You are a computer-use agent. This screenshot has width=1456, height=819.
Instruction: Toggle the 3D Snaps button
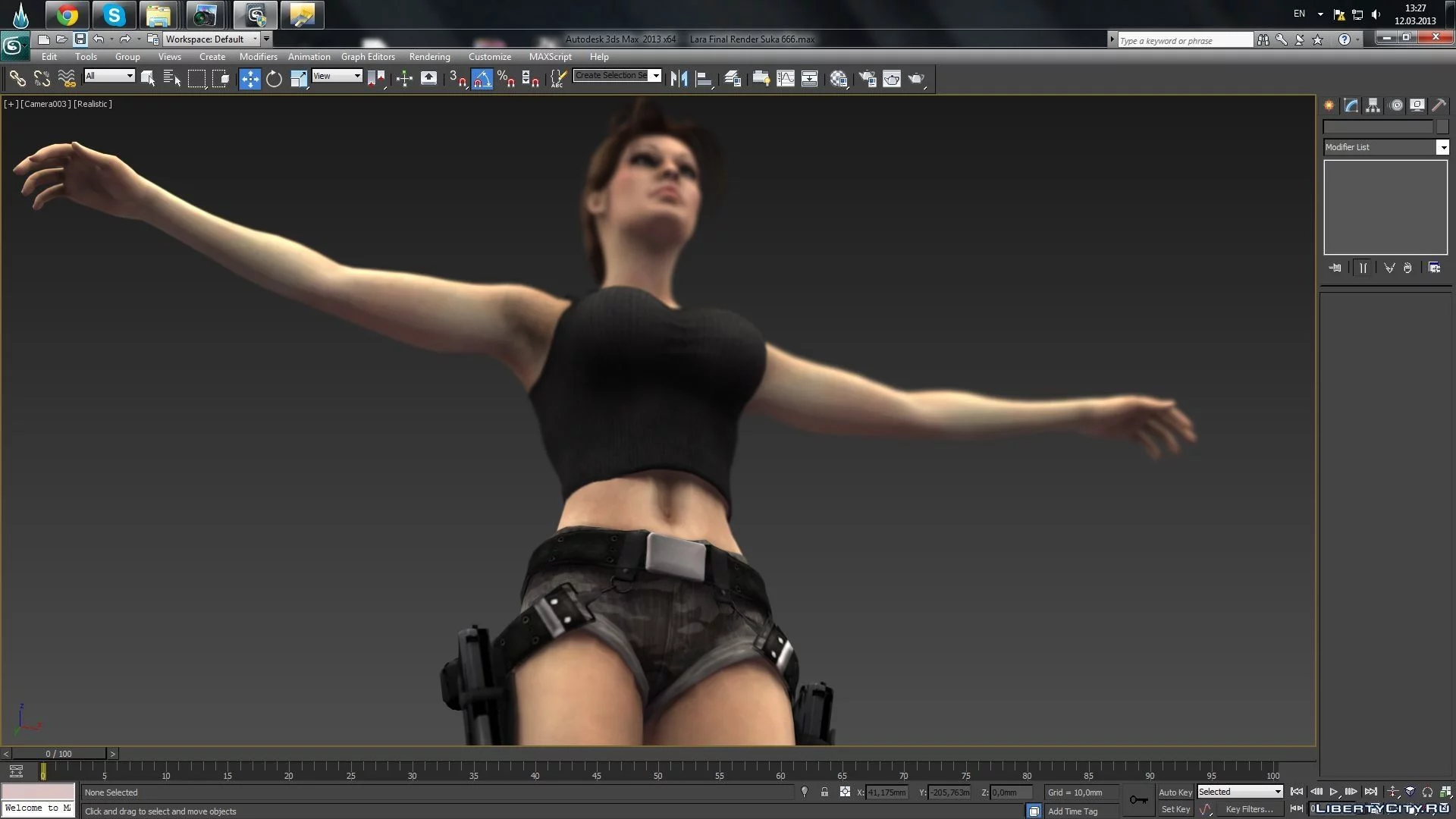pyautogui.click(x=457, y=78)
